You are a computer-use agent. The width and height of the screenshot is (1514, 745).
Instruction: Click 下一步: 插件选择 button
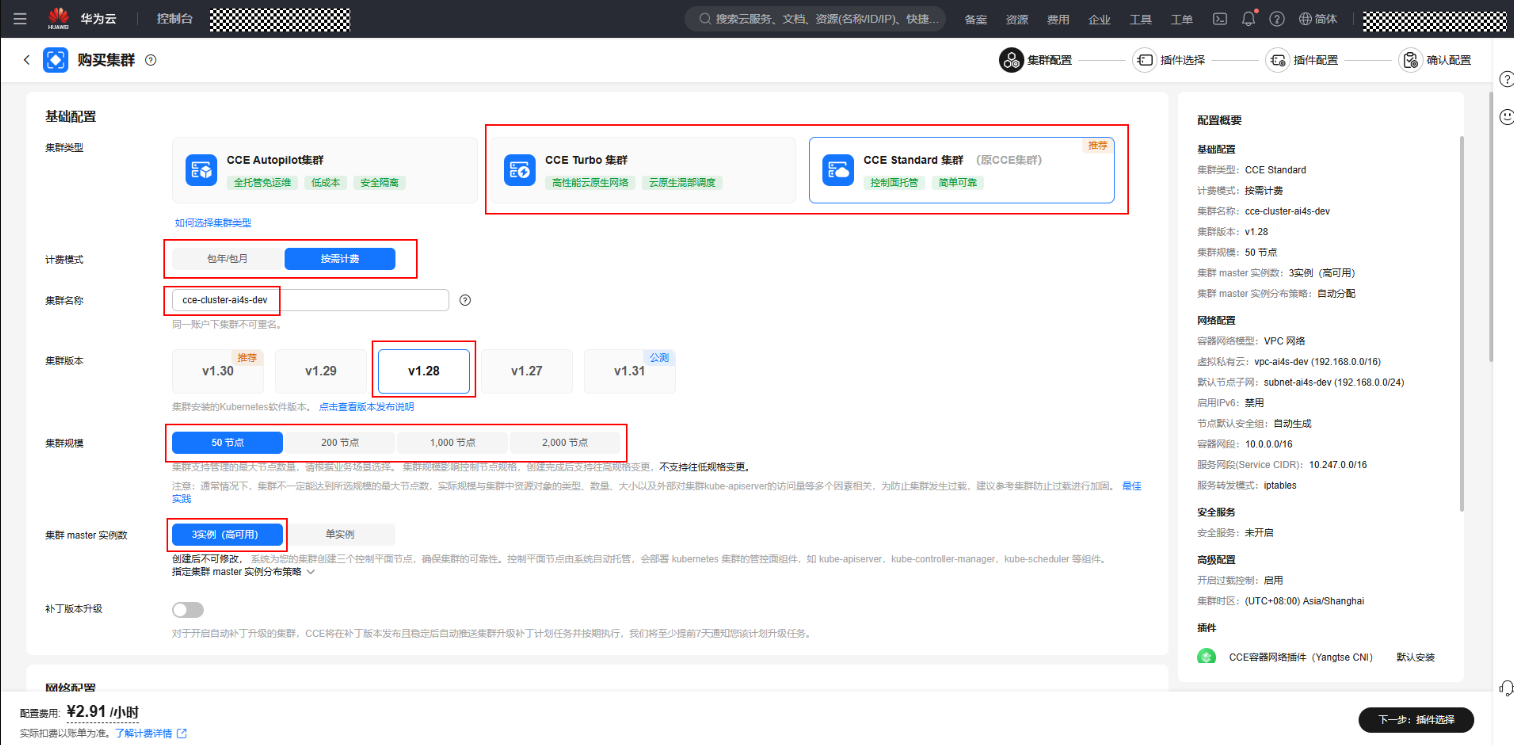click(x=1416, y=719)
